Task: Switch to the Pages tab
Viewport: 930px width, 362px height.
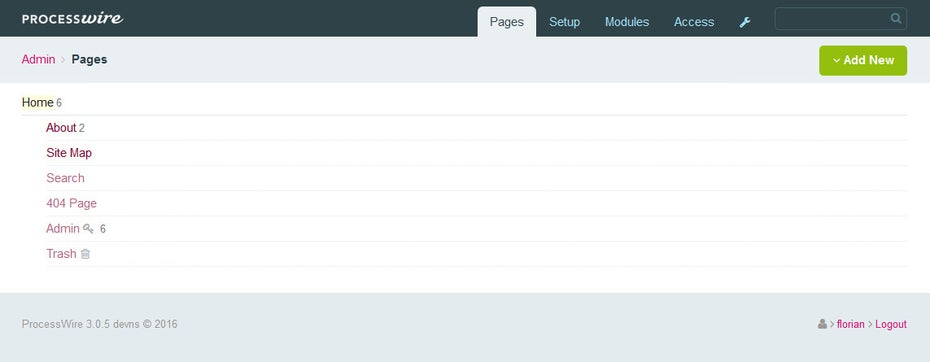Action: (x=507, y=22)
